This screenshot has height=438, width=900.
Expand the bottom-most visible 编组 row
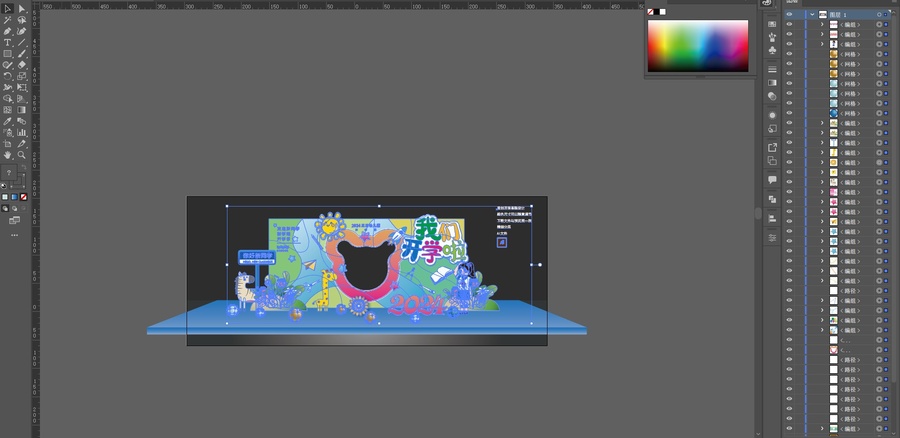(x=822, y=429)
